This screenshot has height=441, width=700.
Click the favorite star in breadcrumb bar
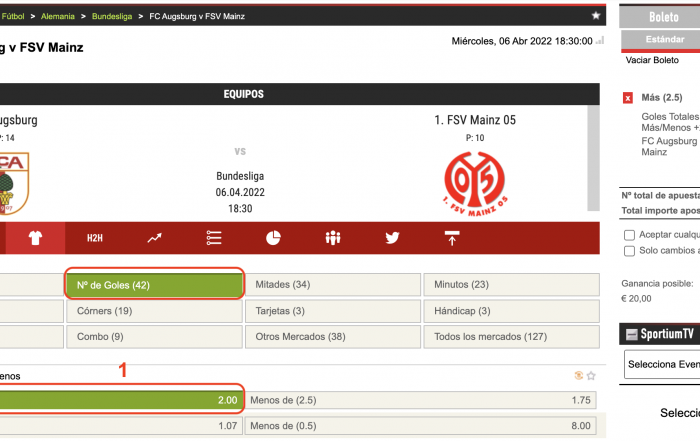point(596,16)
